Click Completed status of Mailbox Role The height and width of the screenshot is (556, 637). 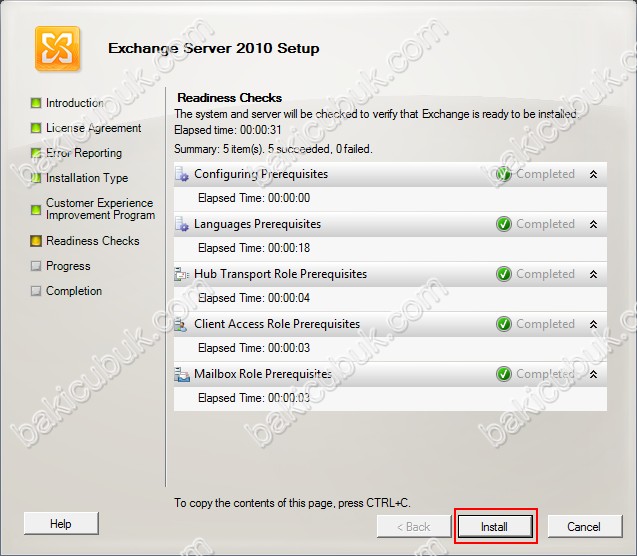545,374
